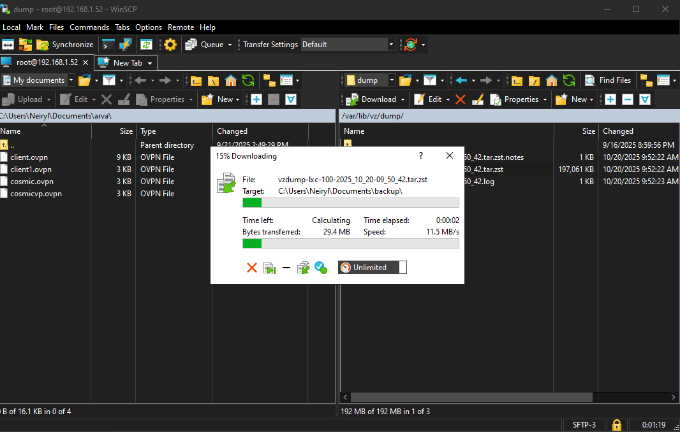
Task: Open the Commands menu
Action: click(x=90, y=27)
